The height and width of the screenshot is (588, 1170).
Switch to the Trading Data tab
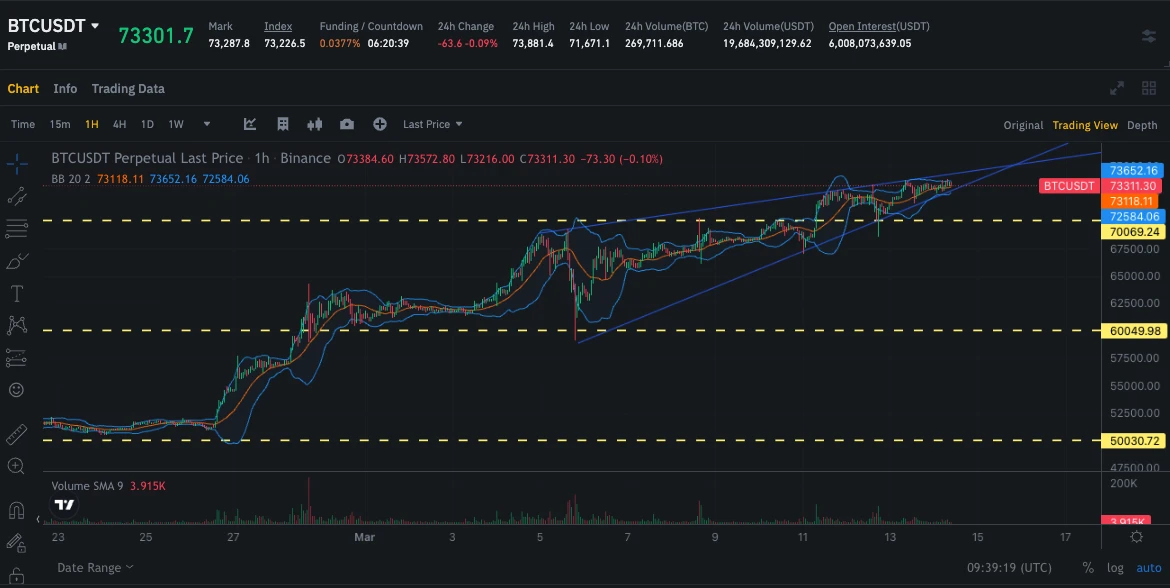pyautogui.click(x=128, y=89)
